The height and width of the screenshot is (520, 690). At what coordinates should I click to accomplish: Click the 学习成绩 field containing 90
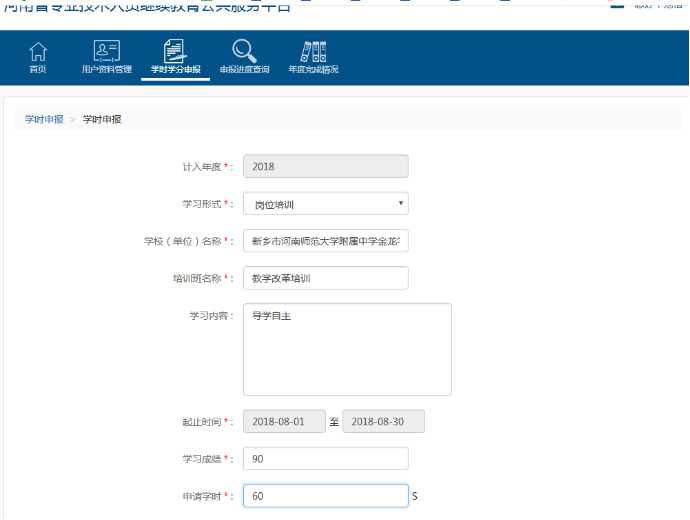point(326,458)
